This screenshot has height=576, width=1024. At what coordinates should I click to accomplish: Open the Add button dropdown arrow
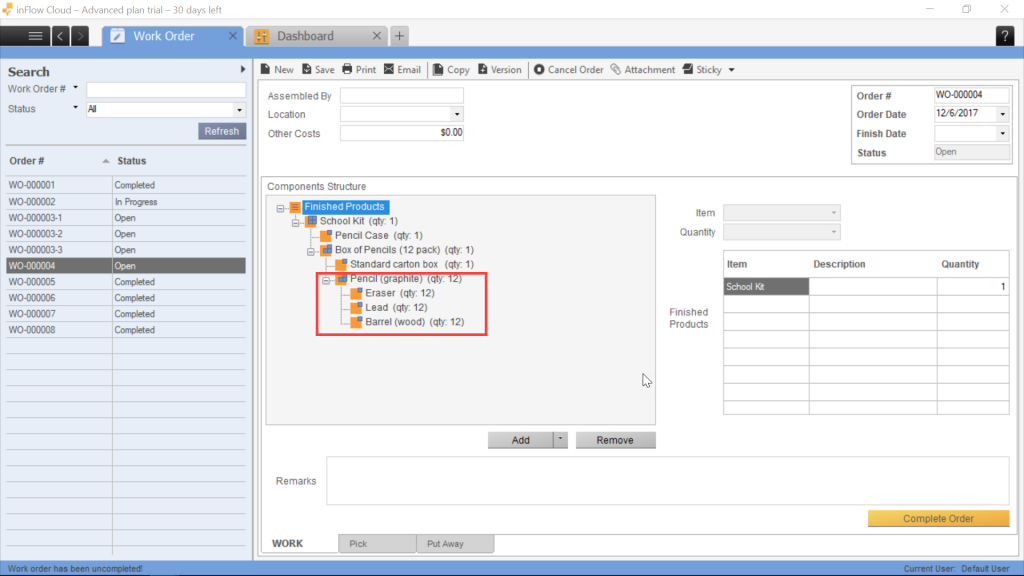click(560, 440)
